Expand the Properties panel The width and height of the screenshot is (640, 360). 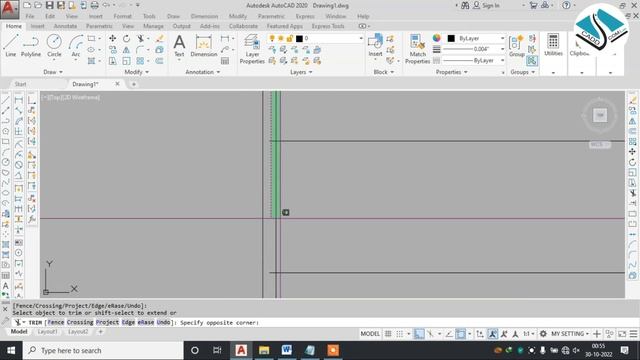(x=451, y=72)
